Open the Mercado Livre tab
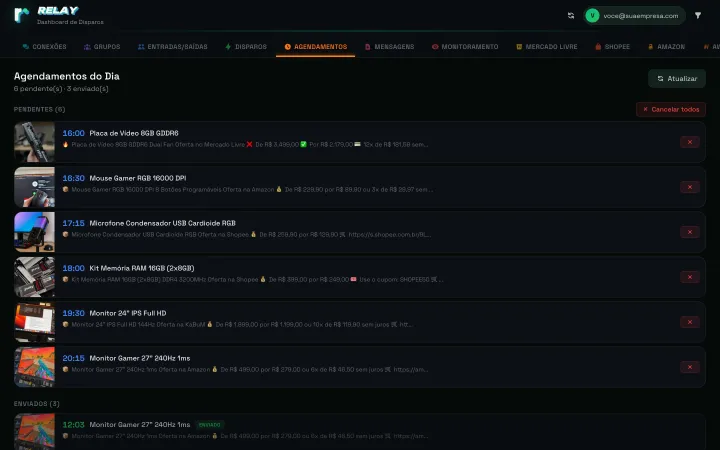The image size is (720, 450). [546, 47]
